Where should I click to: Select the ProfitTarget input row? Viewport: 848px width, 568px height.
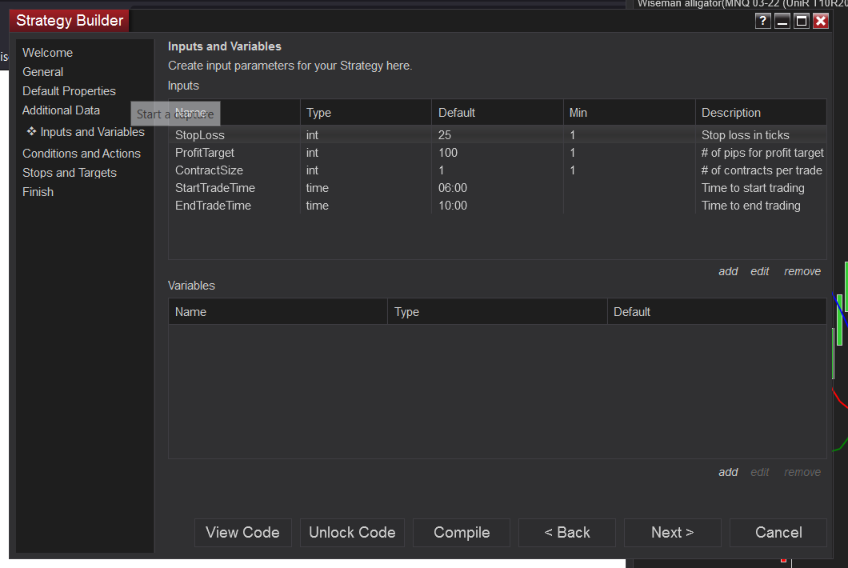(203, 153)
